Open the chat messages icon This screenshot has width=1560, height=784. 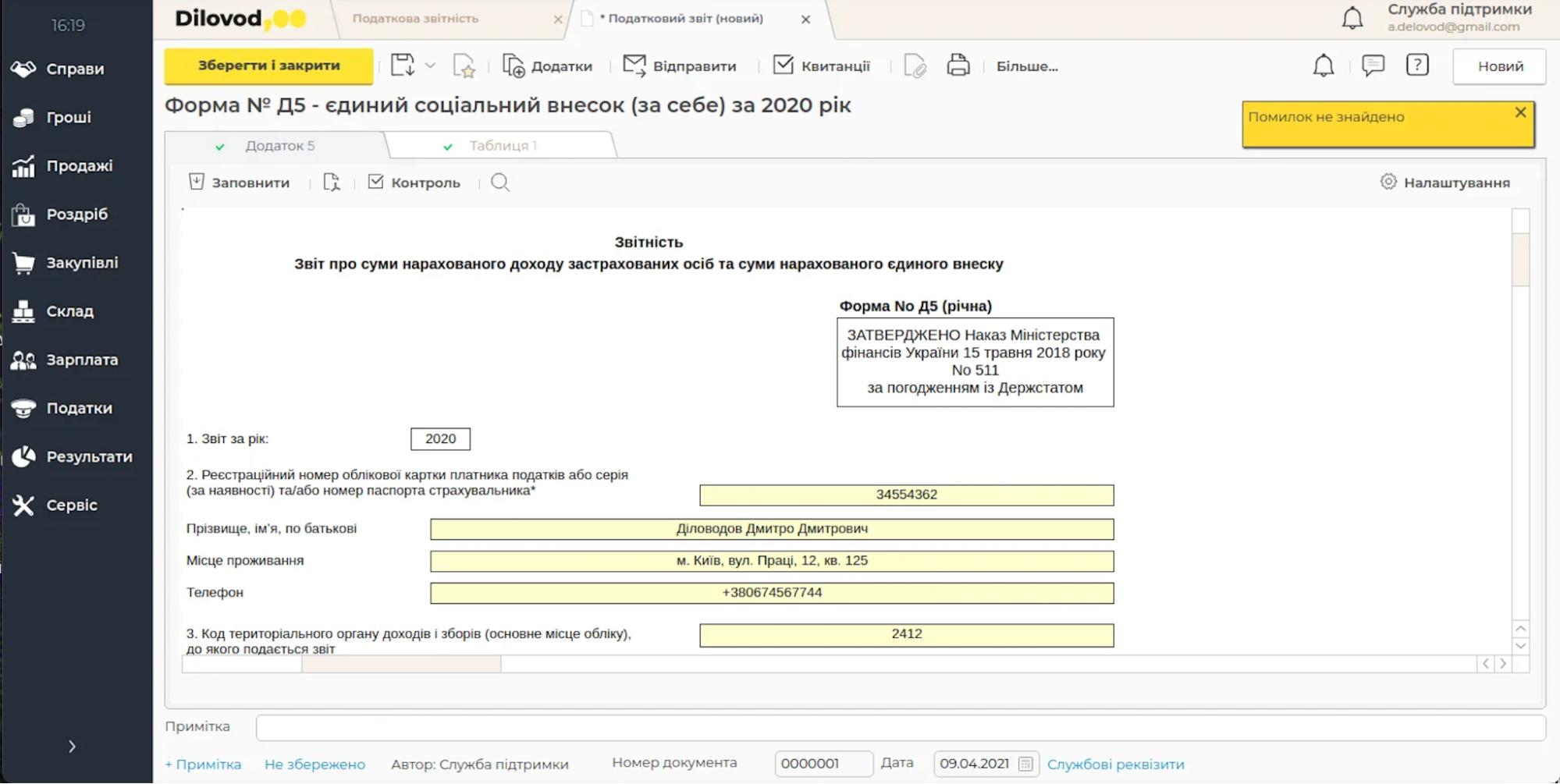pos(1372,65)
